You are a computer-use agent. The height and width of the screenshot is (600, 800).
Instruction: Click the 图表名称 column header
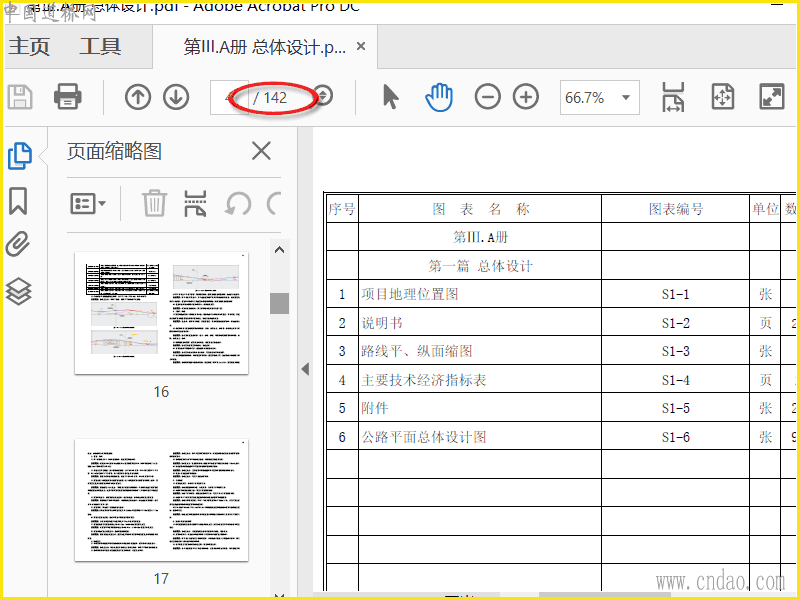coord(480,209)
